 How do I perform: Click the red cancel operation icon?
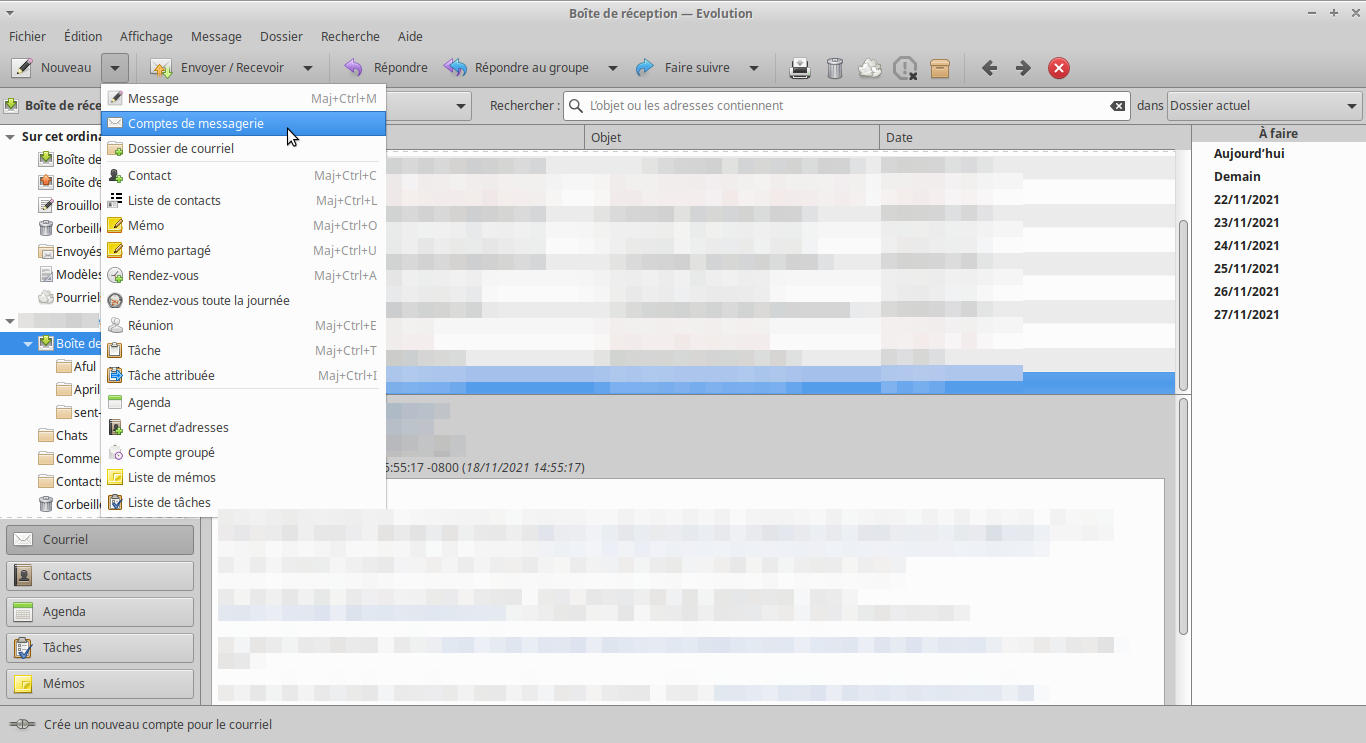pyautogui.click(x=1059, y=68)
